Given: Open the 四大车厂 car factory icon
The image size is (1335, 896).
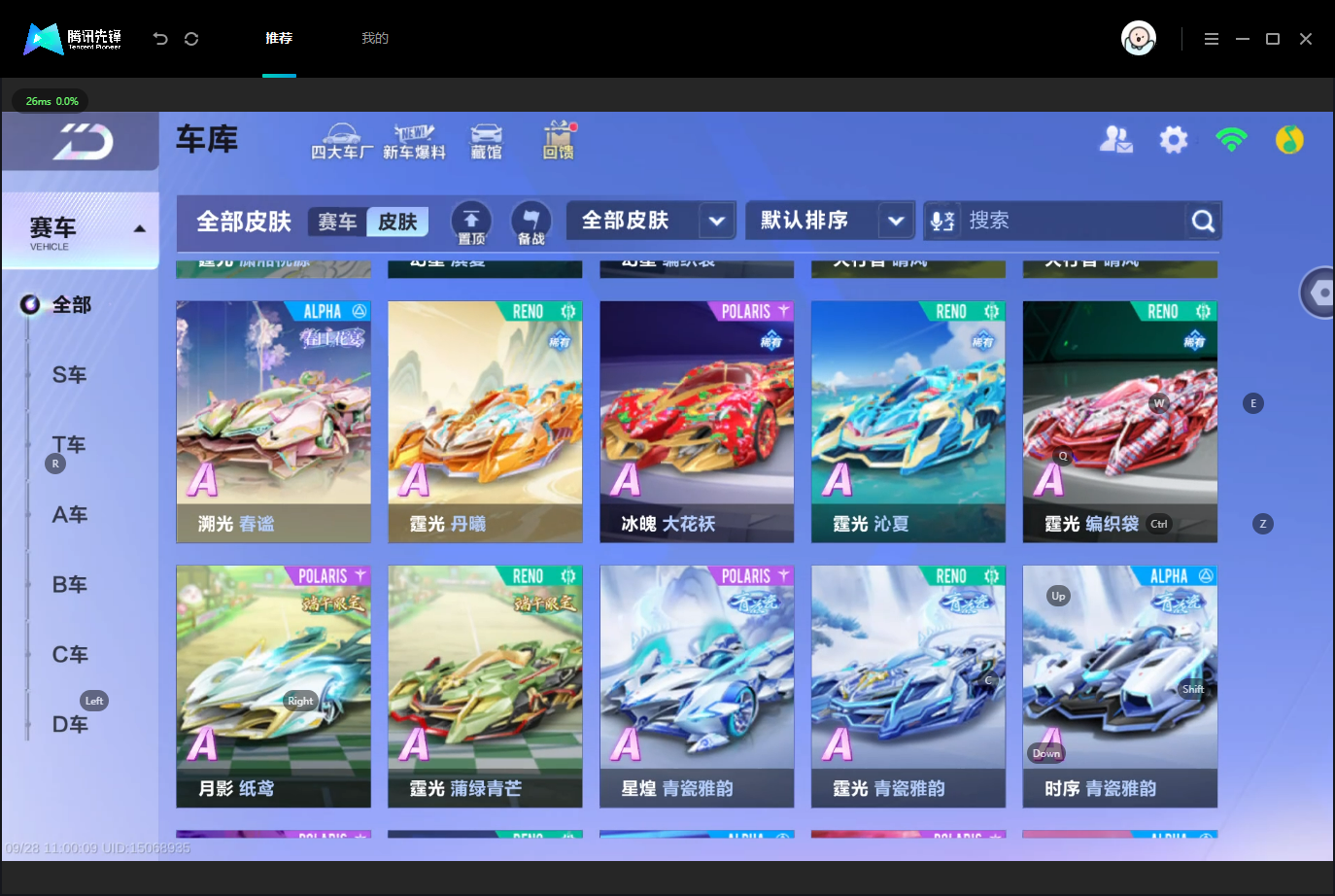Looking at the screenshot, I should 342,142.
